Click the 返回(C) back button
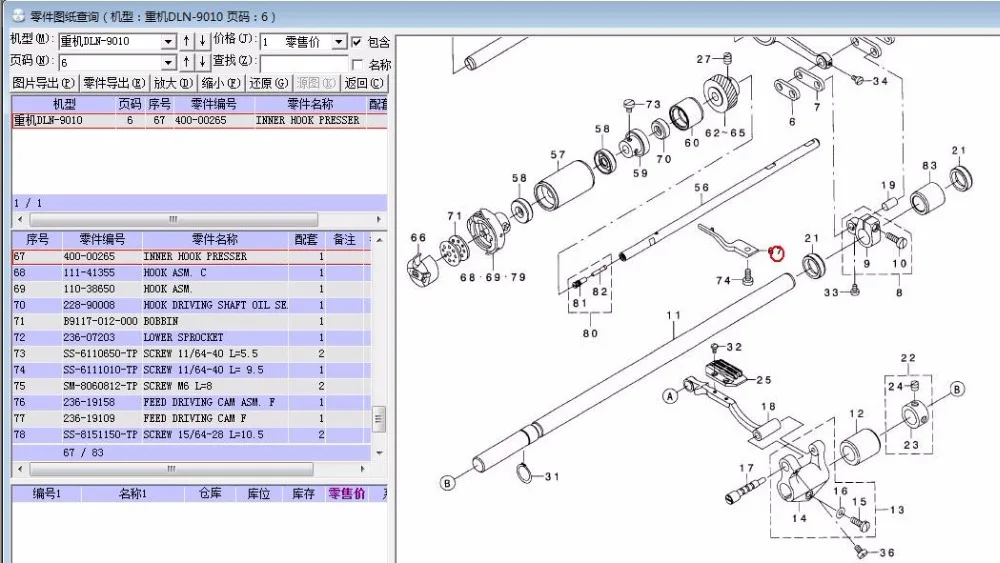1000x563 pixels. coord(364,83)
